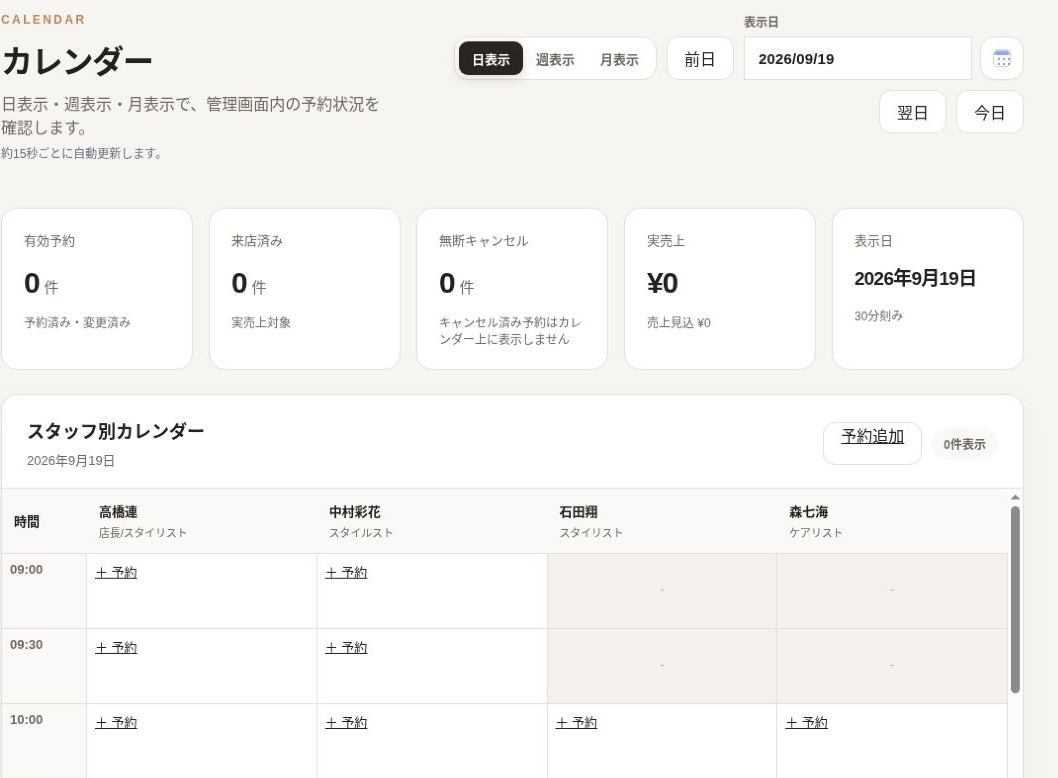1058x778 pixels.
Task: Click the 2026年9月19日 card value
Action: [915, 278]
